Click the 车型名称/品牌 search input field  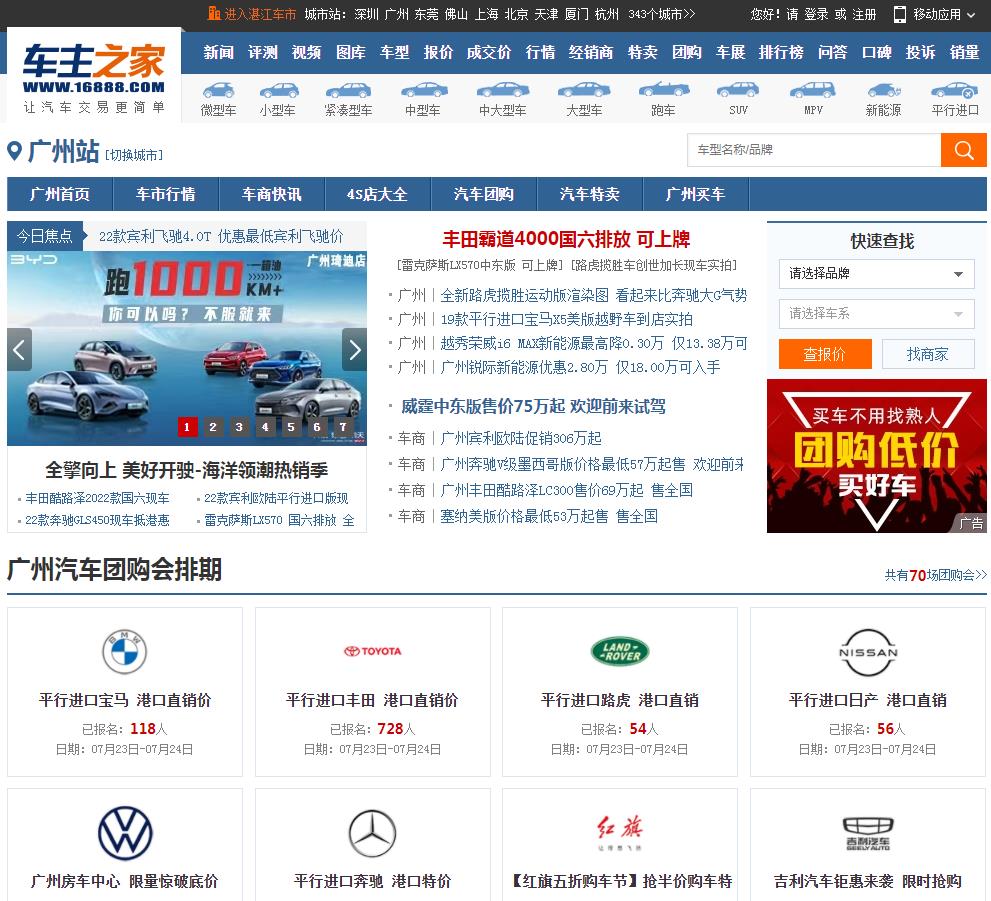tap(814, 150)
